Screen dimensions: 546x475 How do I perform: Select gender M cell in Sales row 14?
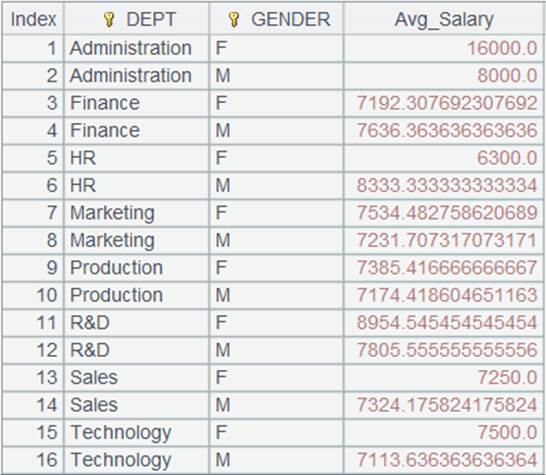[276, 405]
